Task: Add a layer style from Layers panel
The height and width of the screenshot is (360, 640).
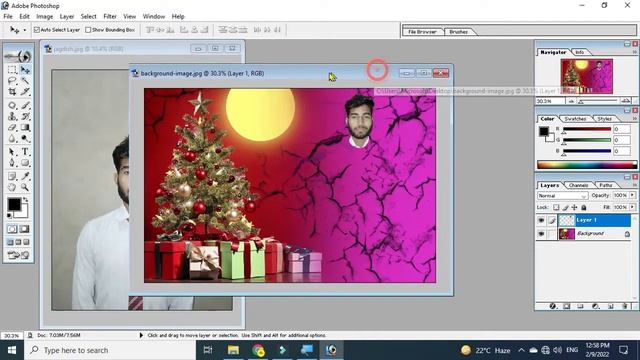Action: (x=553, y=306)
